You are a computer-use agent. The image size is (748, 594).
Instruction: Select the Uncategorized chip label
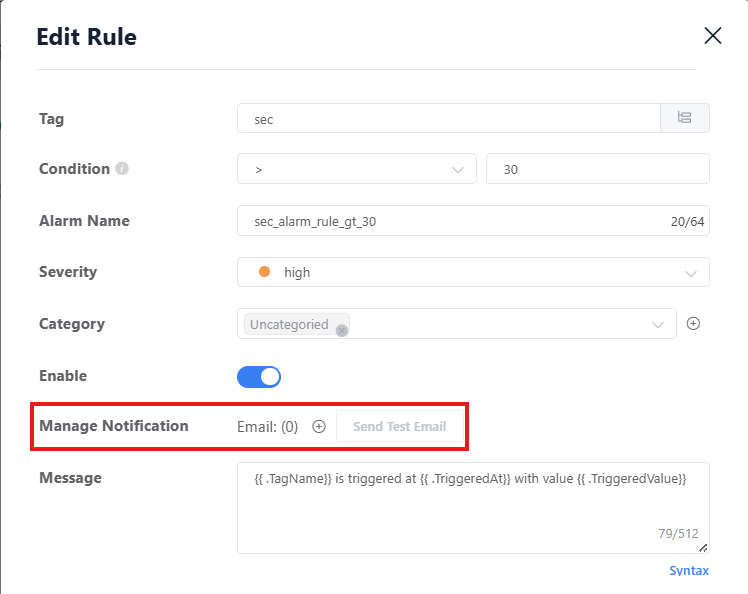(289, 324)
